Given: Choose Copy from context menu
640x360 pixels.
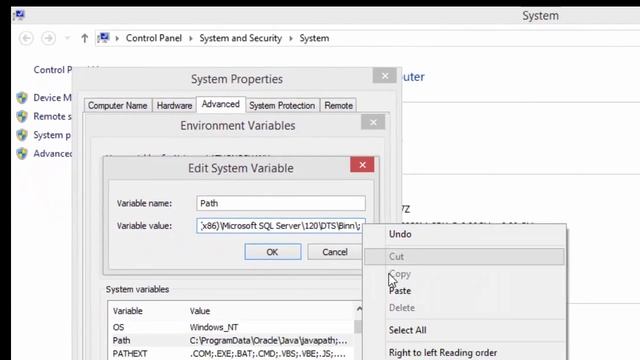Looking at the screenshot, I should click(464, 274).
